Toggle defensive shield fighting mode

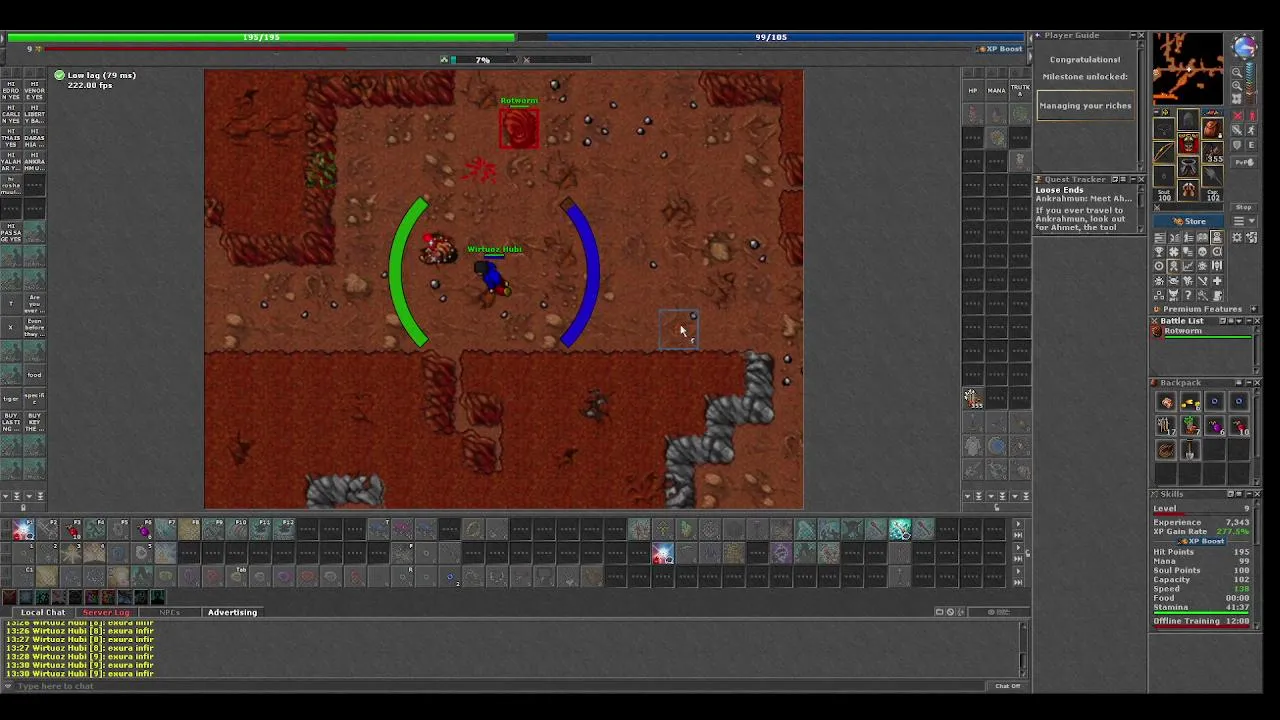point(1237,145)
